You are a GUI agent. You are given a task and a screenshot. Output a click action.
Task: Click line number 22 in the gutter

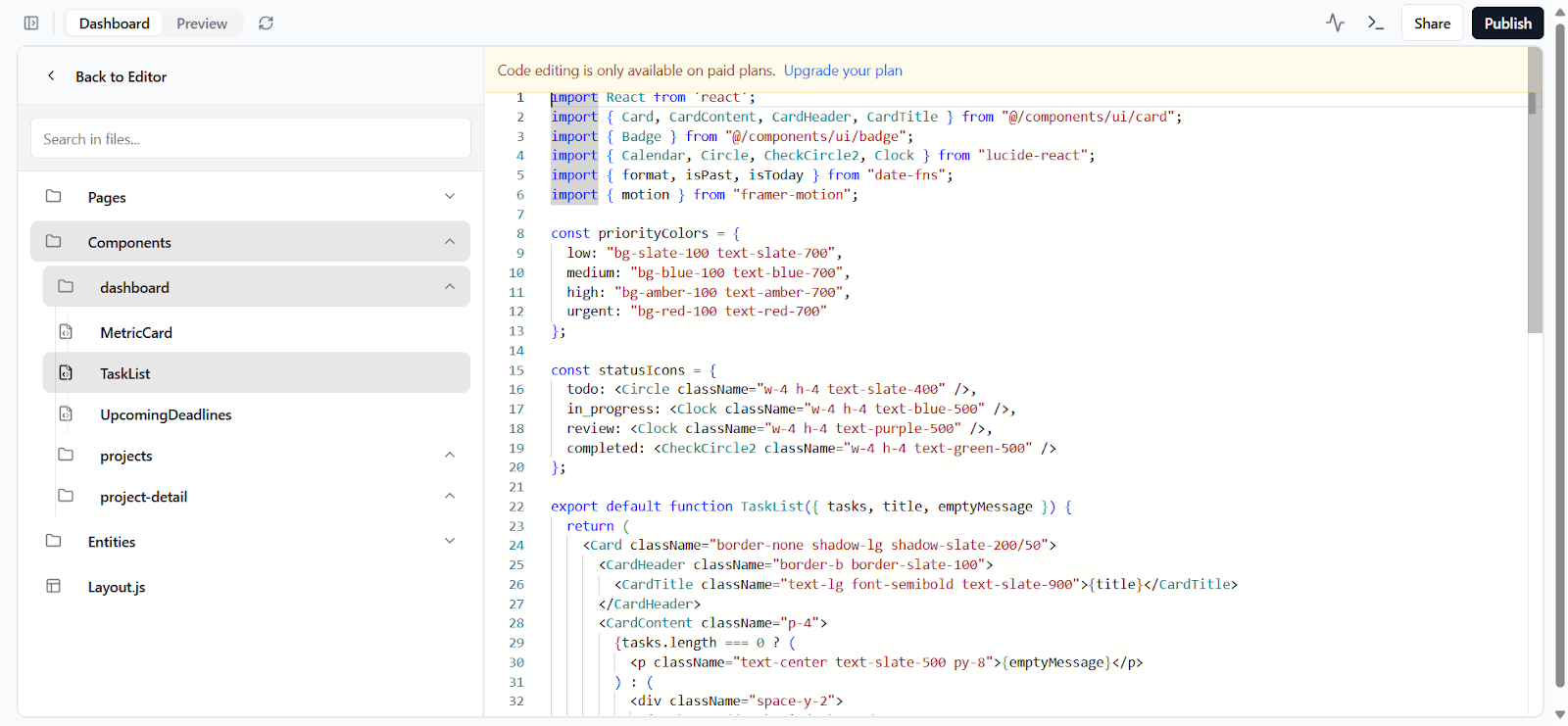[x=516, y=507]
